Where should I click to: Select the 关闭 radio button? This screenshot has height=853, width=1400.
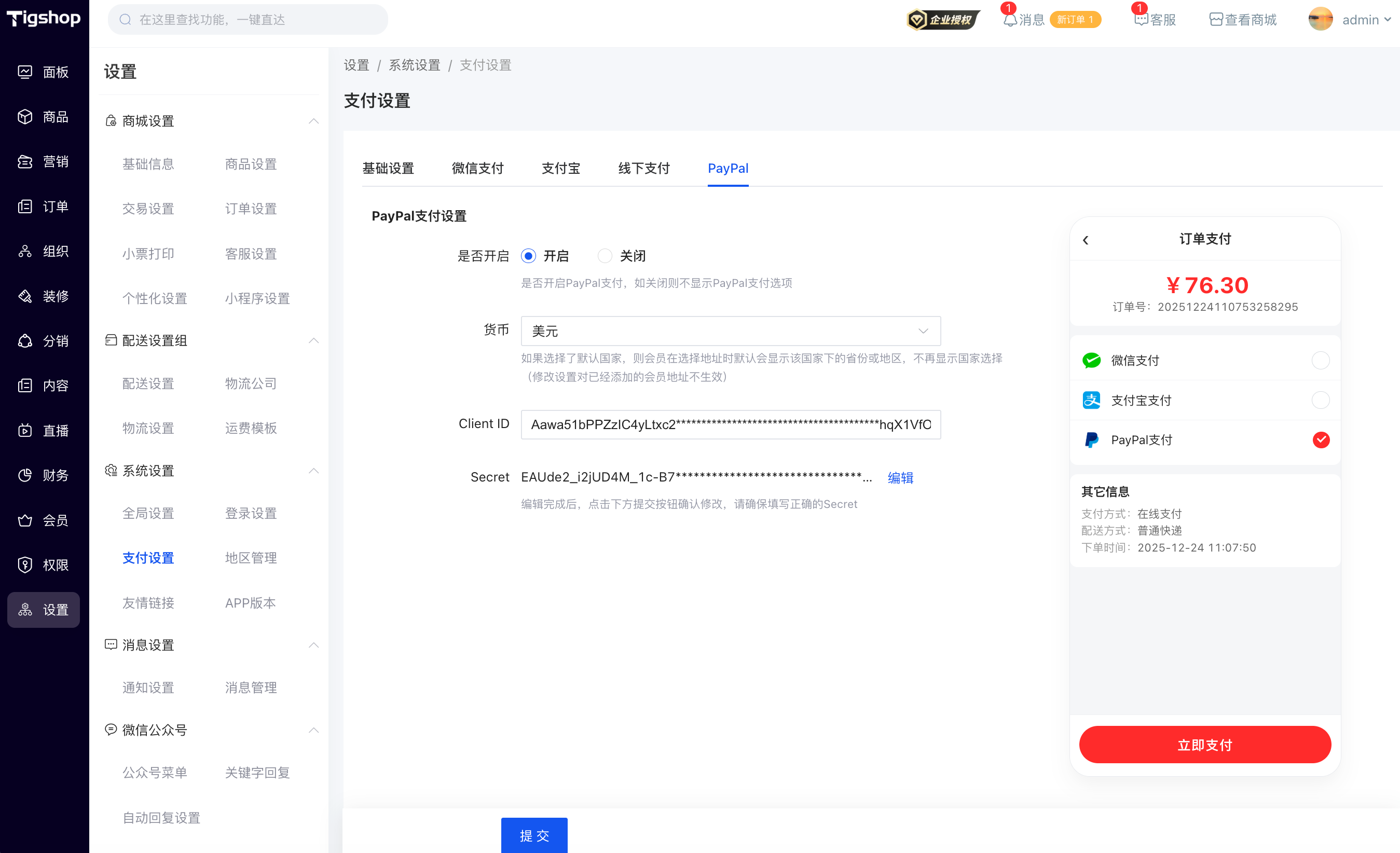(x=605, y=256)
